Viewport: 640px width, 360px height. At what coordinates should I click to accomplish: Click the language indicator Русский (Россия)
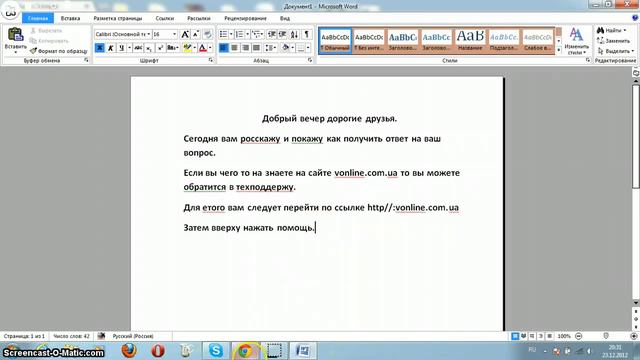pyautogui.click(x=133, y=336)
